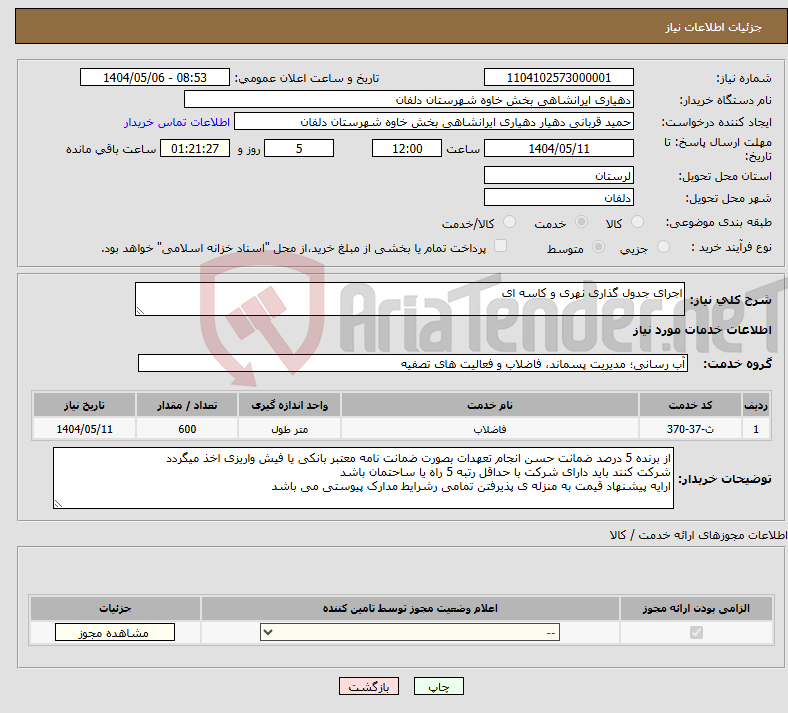The width and height of the screenshot is (788, 713).
Task: Click the deadline date field in the مهلت ارسال پاسخ row
Action: 558,148
